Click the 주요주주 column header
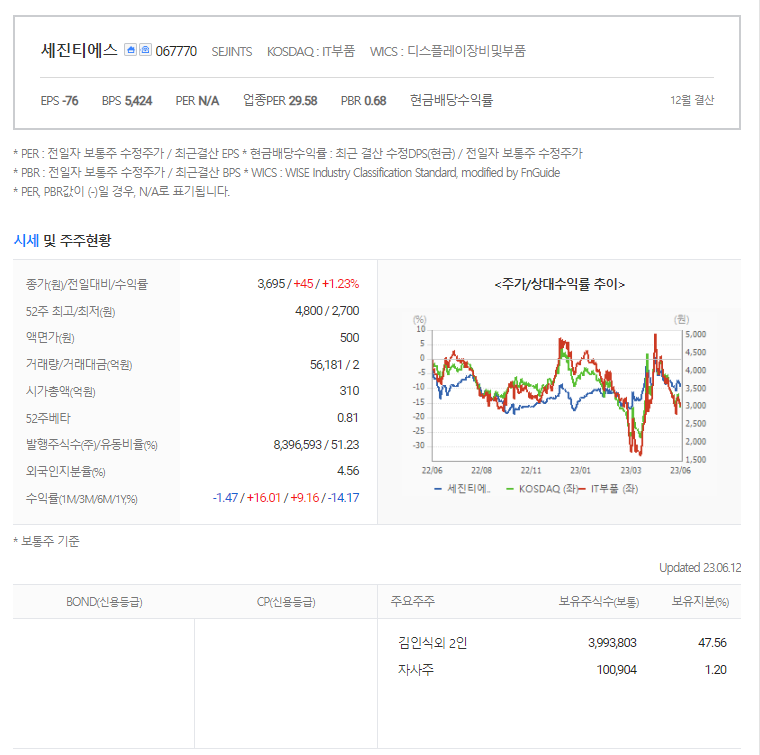The height and width of the screenshot is (755, 760). point(412,601)
